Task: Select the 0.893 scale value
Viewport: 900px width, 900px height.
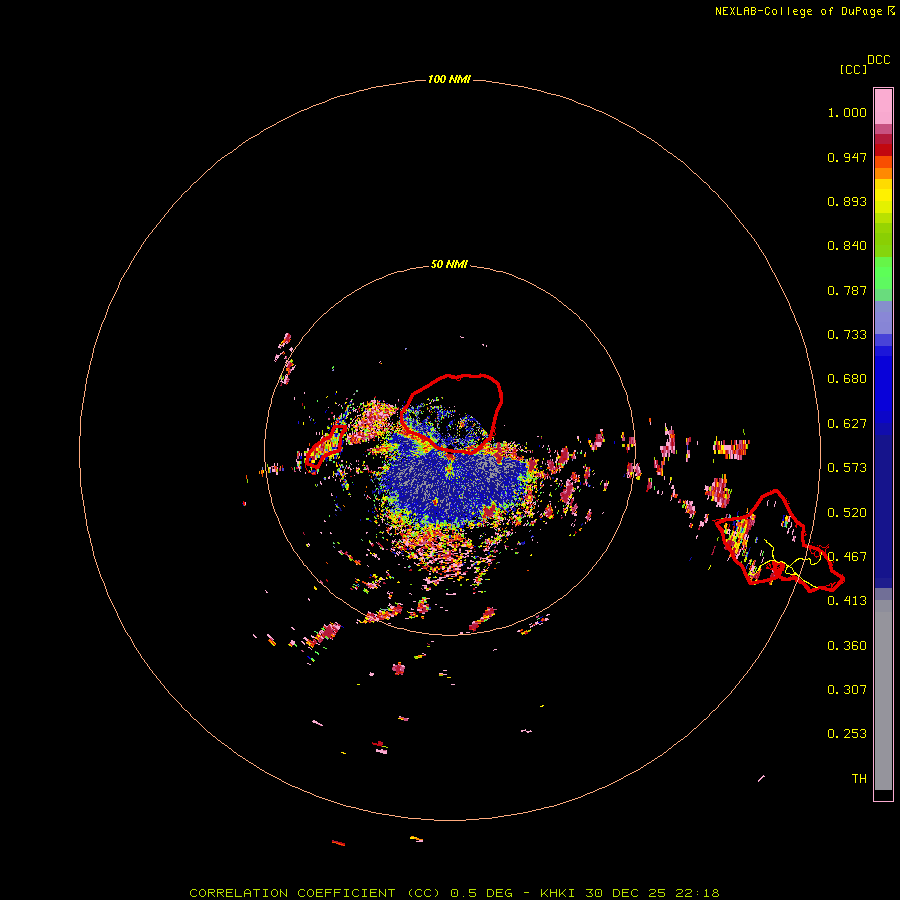Action: point(847,201)
